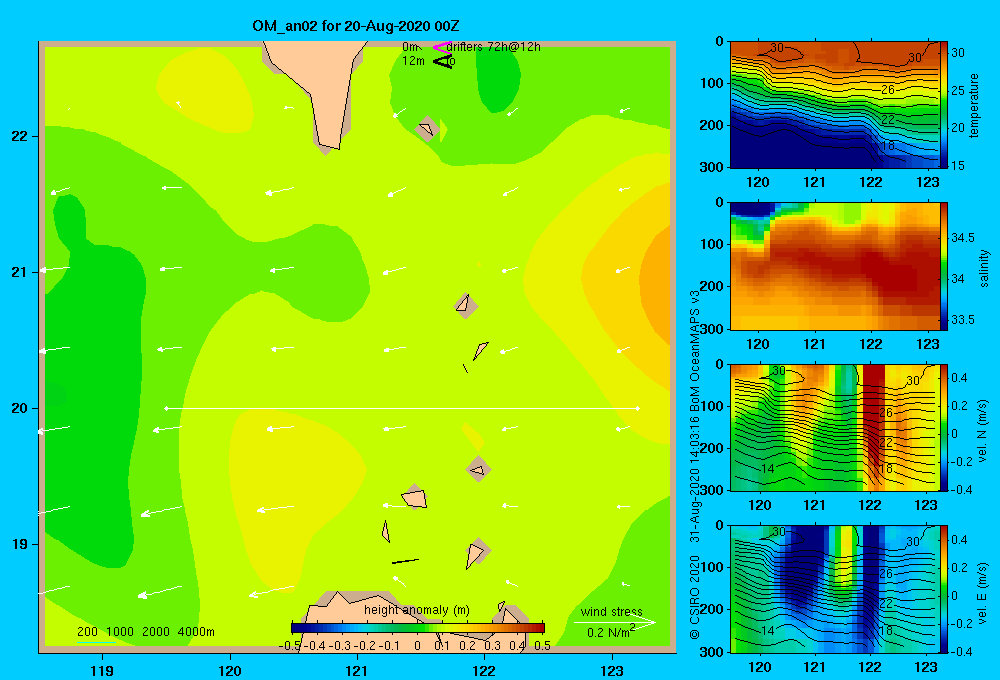The height and width of the screenshot is (680, 1000).
Task: Click the '200 1000 2000 4000m' depth legend
Action: point(145,632)
